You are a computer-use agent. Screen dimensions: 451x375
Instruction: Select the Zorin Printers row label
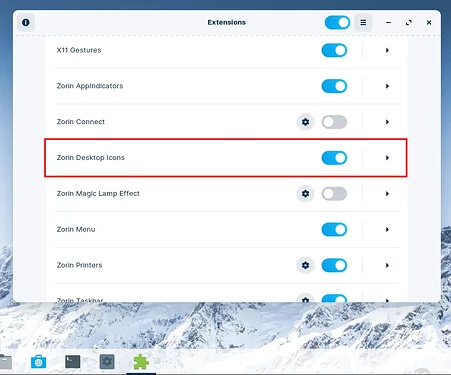tap(79, 265)
